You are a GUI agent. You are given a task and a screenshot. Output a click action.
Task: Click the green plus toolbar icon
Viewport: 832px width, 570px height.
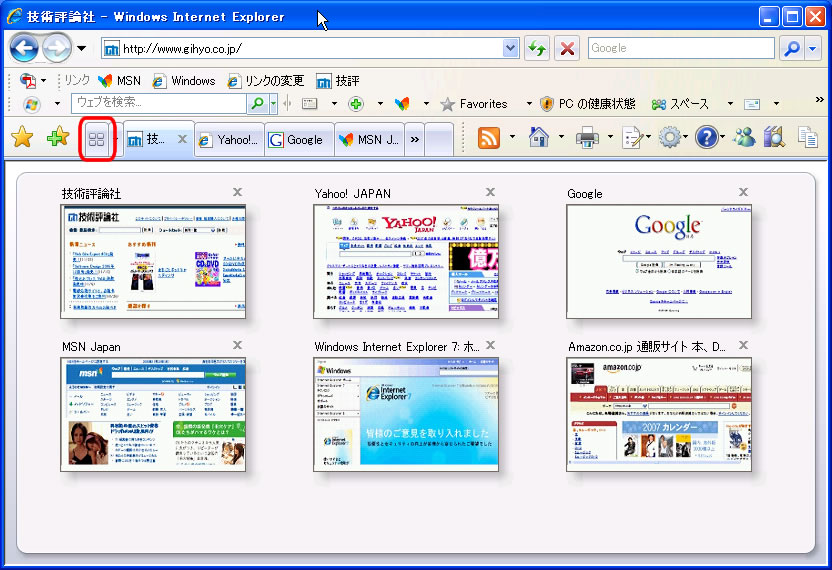(356, 103)
